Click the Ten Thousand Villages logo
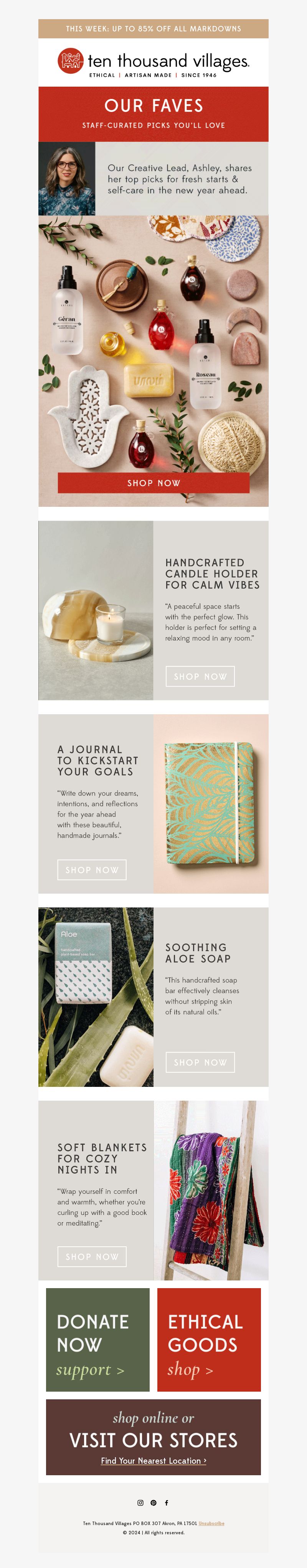The height and width of the screenshot is (1568, 307). 153,62
